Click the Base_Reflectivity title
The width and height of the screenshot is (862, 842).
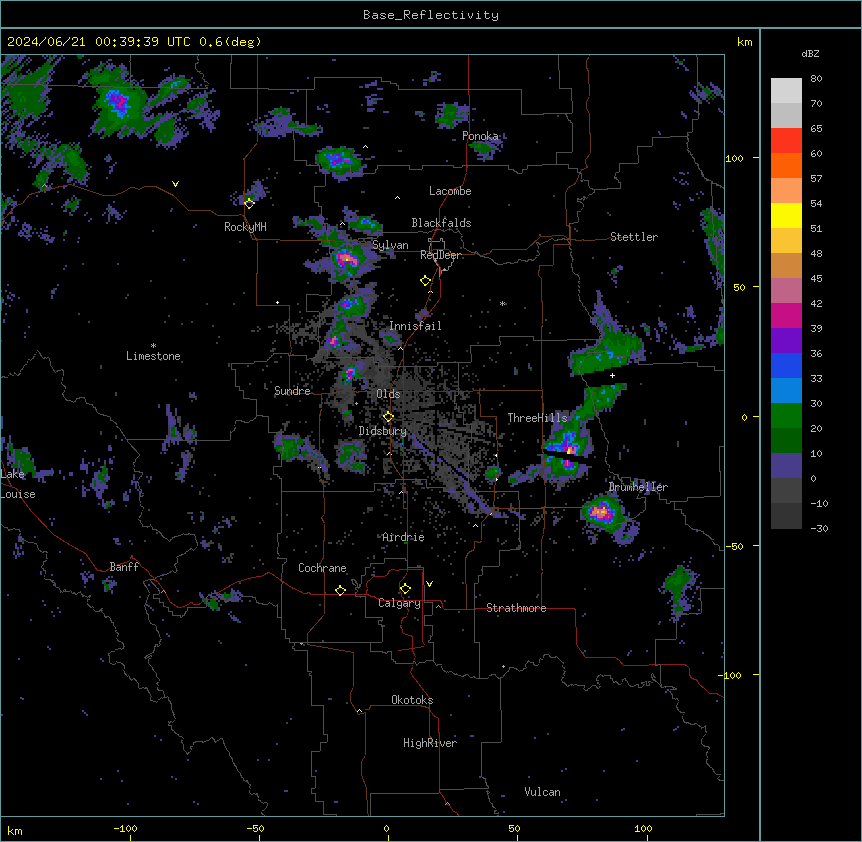click(x=431, y=15)
